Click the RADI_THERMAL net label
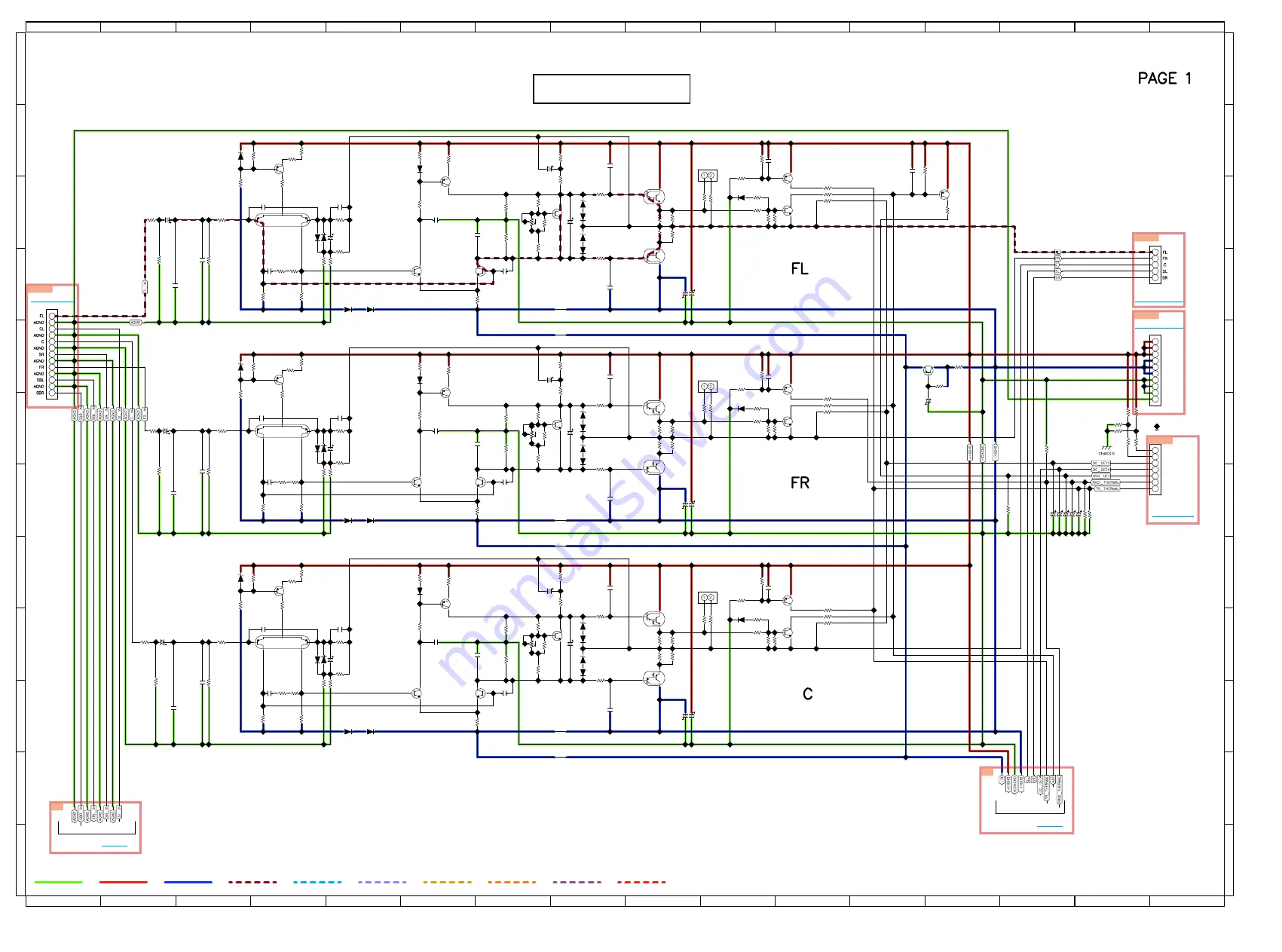Image resolution: width=1282 pixels, height=952 pixels. point(1106,482)
